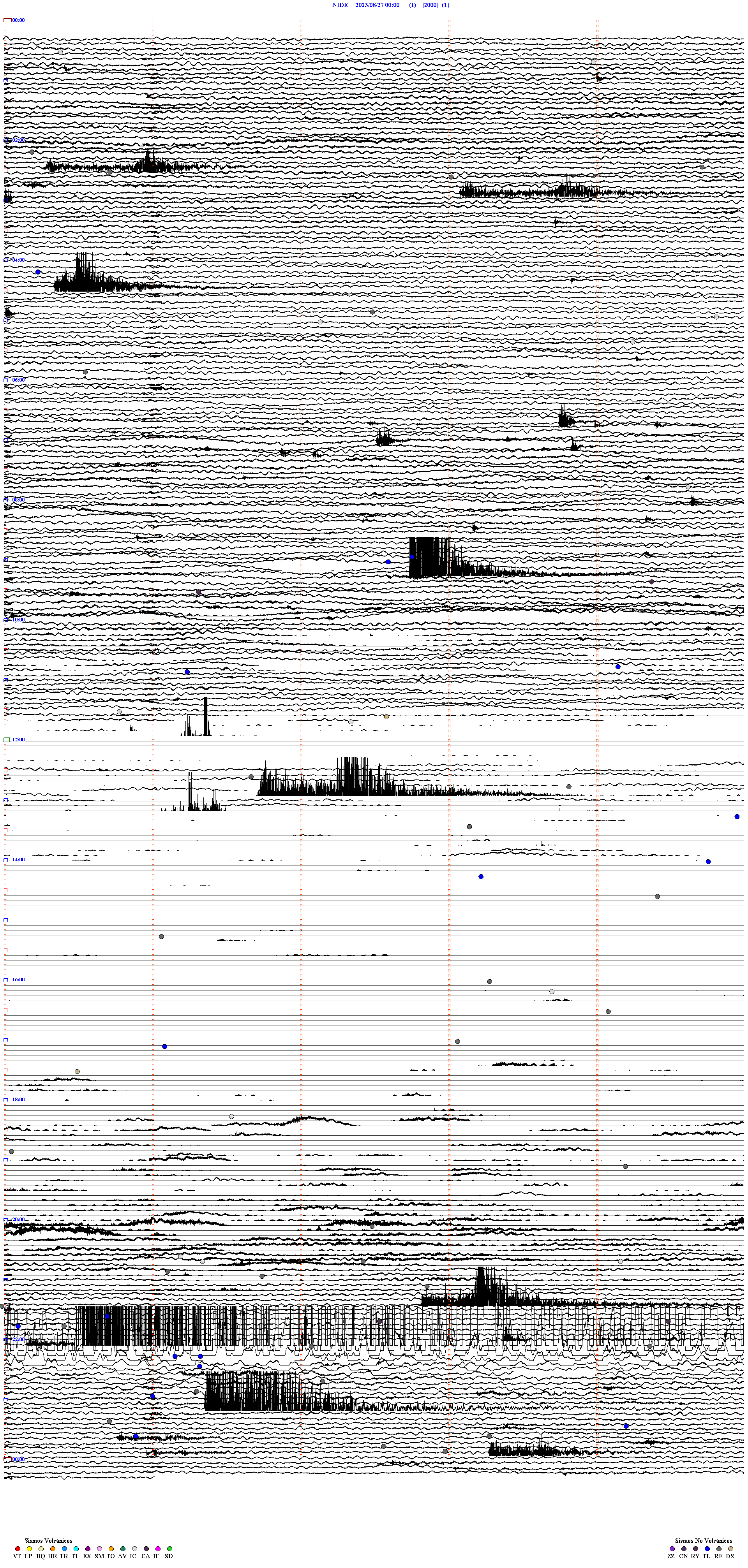The image size is (748, 1568).
Task: Click the 'Sismos Volcánicos' legend title
Action: click(48, 1541)
